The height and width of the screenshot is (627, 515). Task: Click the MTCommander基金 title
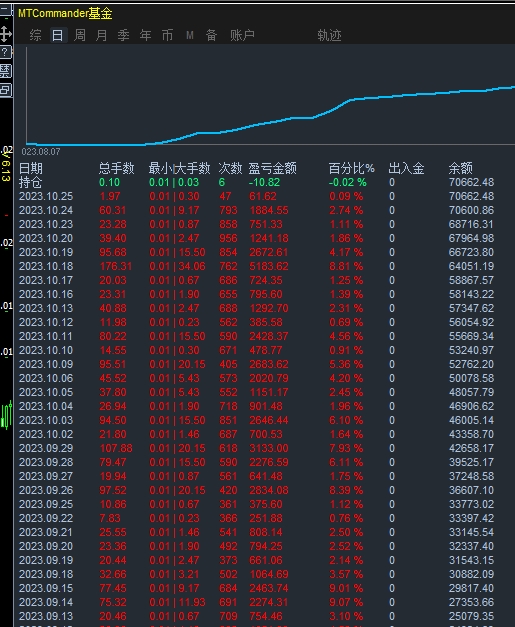(65, 13)
